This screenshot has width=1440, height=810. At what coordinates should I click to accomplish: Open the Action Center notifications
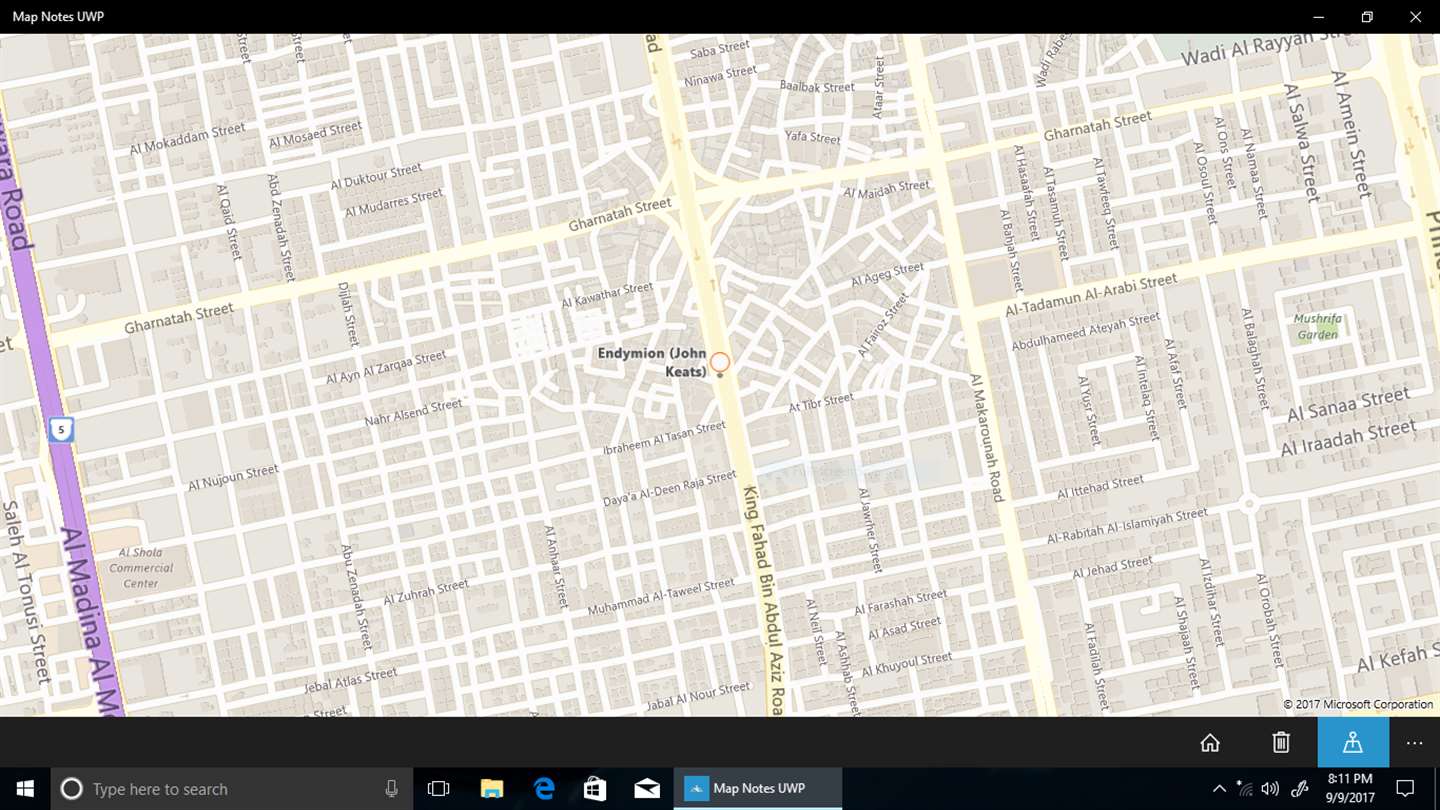(1405, 789)
